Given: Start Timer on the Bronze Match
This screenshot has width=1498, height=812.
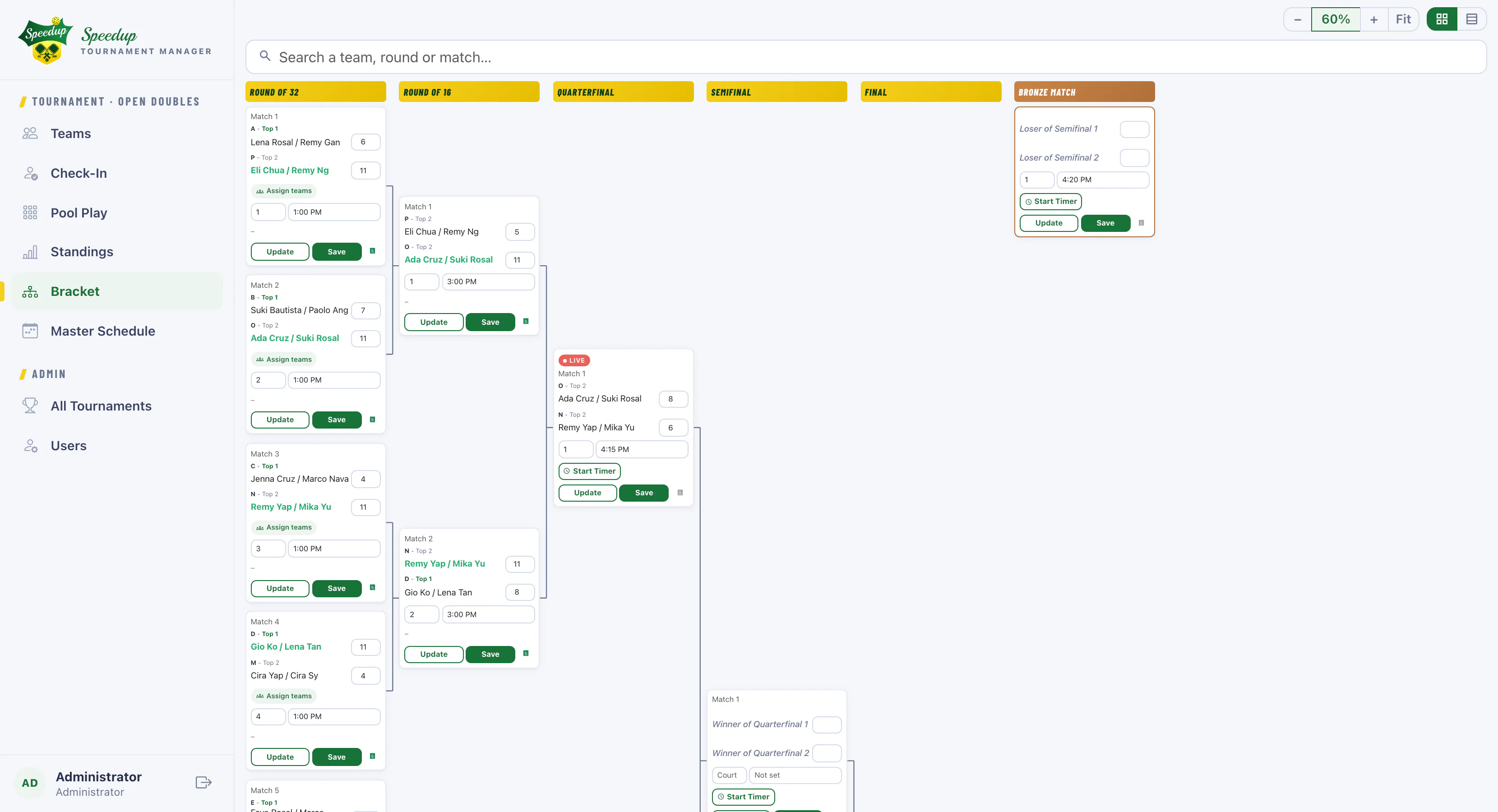Looking at the screenshot, I should (1051, 201).
